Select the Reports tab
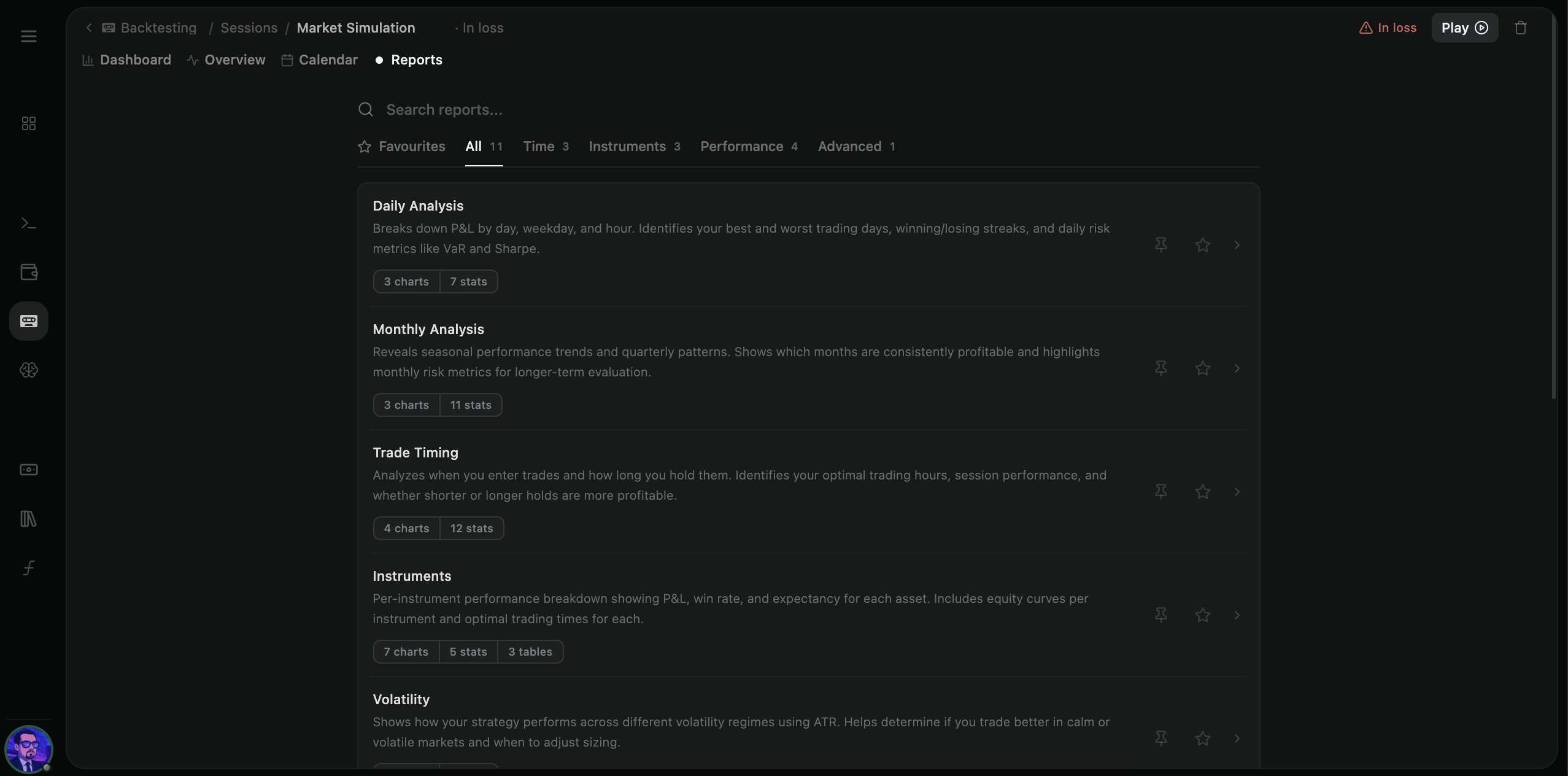Image resolution: width=1568 pixels, height=776 pixels. pyautogui.click(x=409, y=60)
